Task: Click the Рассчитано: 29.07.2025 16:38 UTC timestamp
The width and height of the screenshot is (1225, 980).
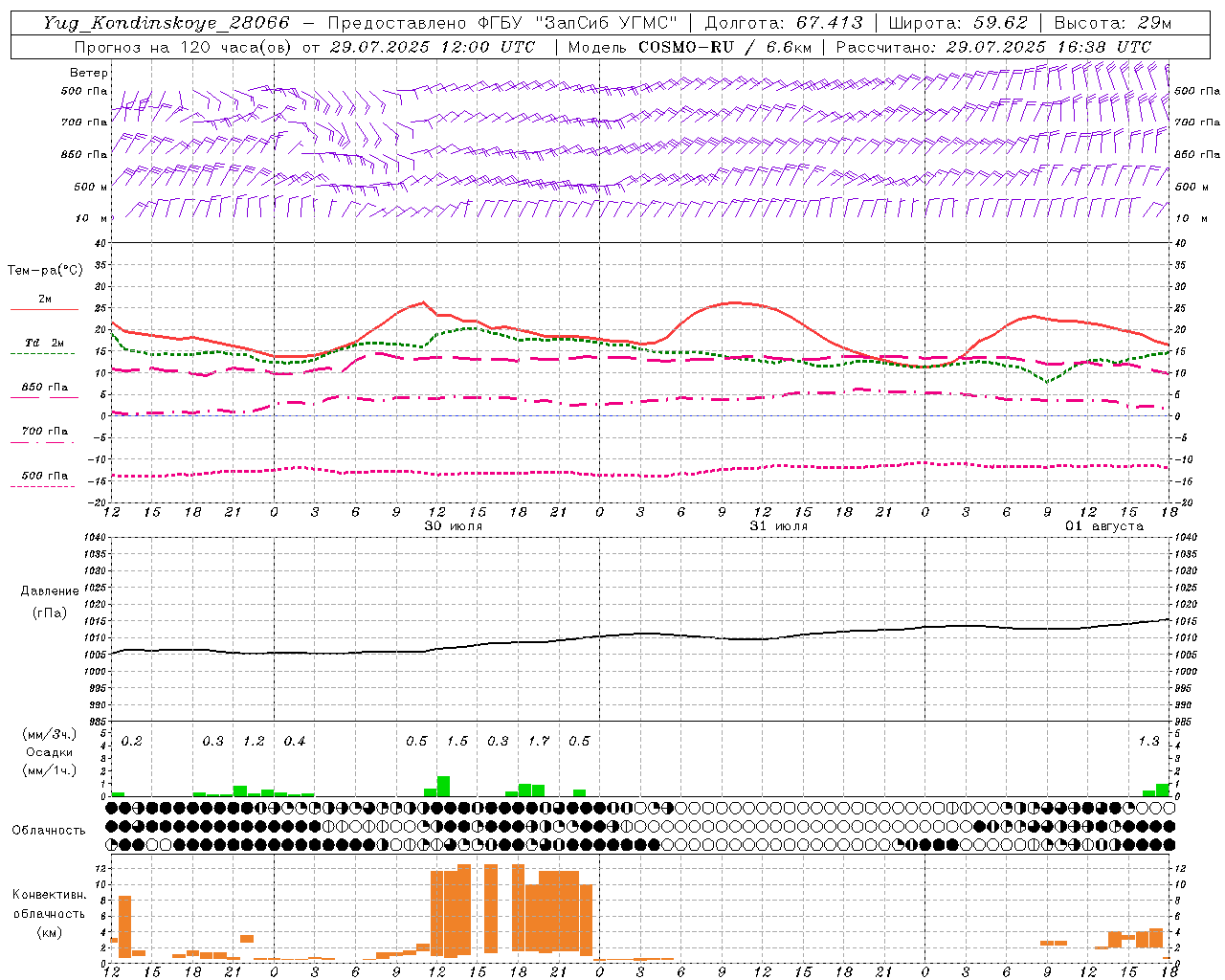Action: (x=993, y=47)
